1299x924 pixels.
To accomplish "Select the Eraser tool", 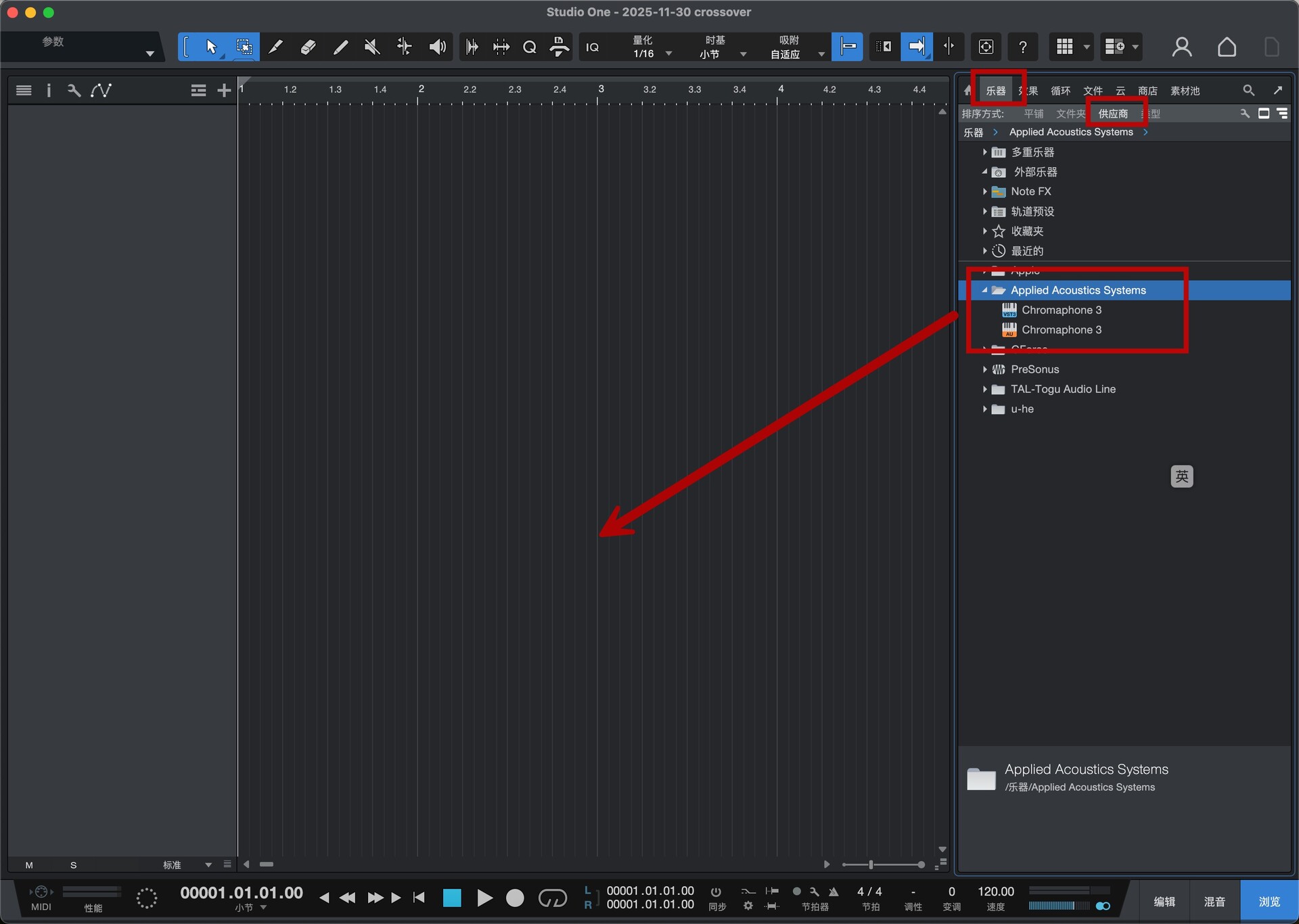I will click(308, 47).
